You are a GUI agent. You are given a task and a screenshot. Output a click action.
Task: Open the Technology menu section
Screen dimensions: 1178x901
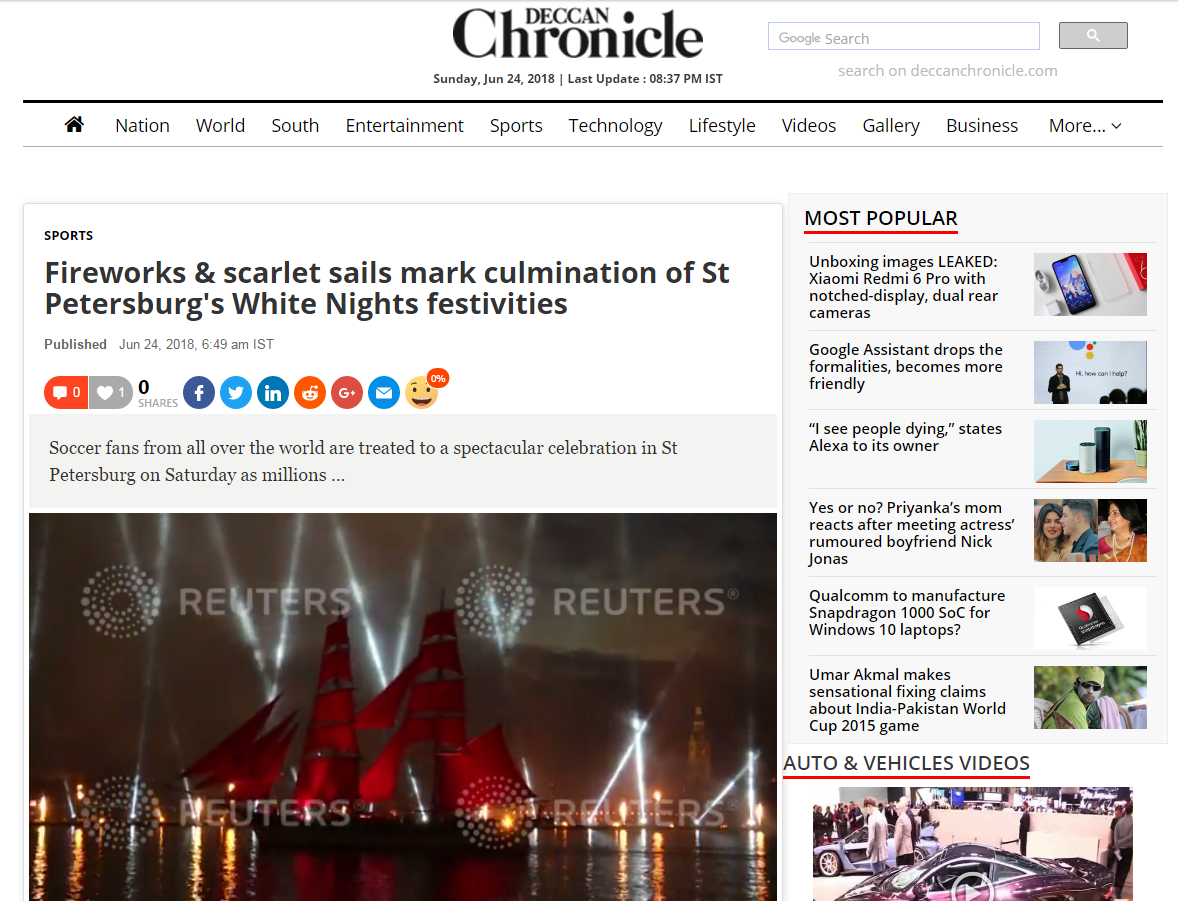615,125
